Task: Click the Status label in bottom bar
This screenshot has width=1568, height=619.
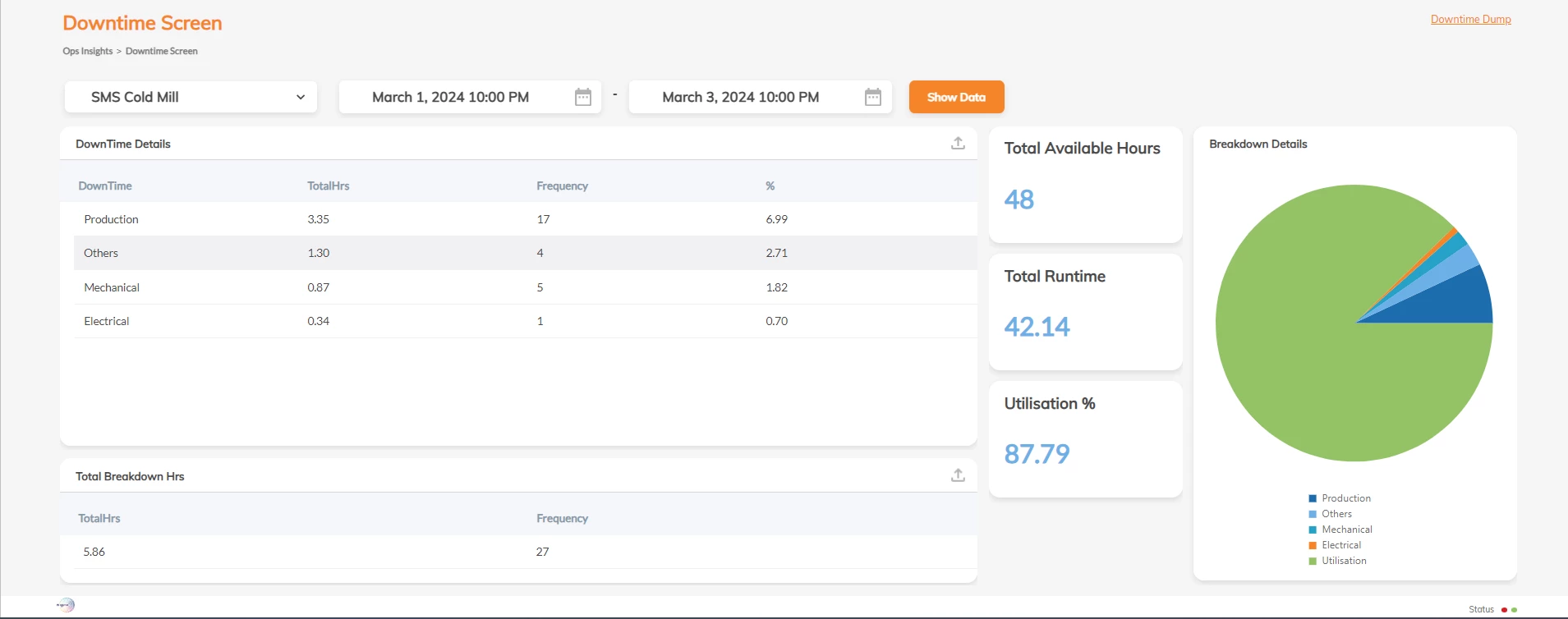Action: pyautogui.click(x=1481, y=610)
